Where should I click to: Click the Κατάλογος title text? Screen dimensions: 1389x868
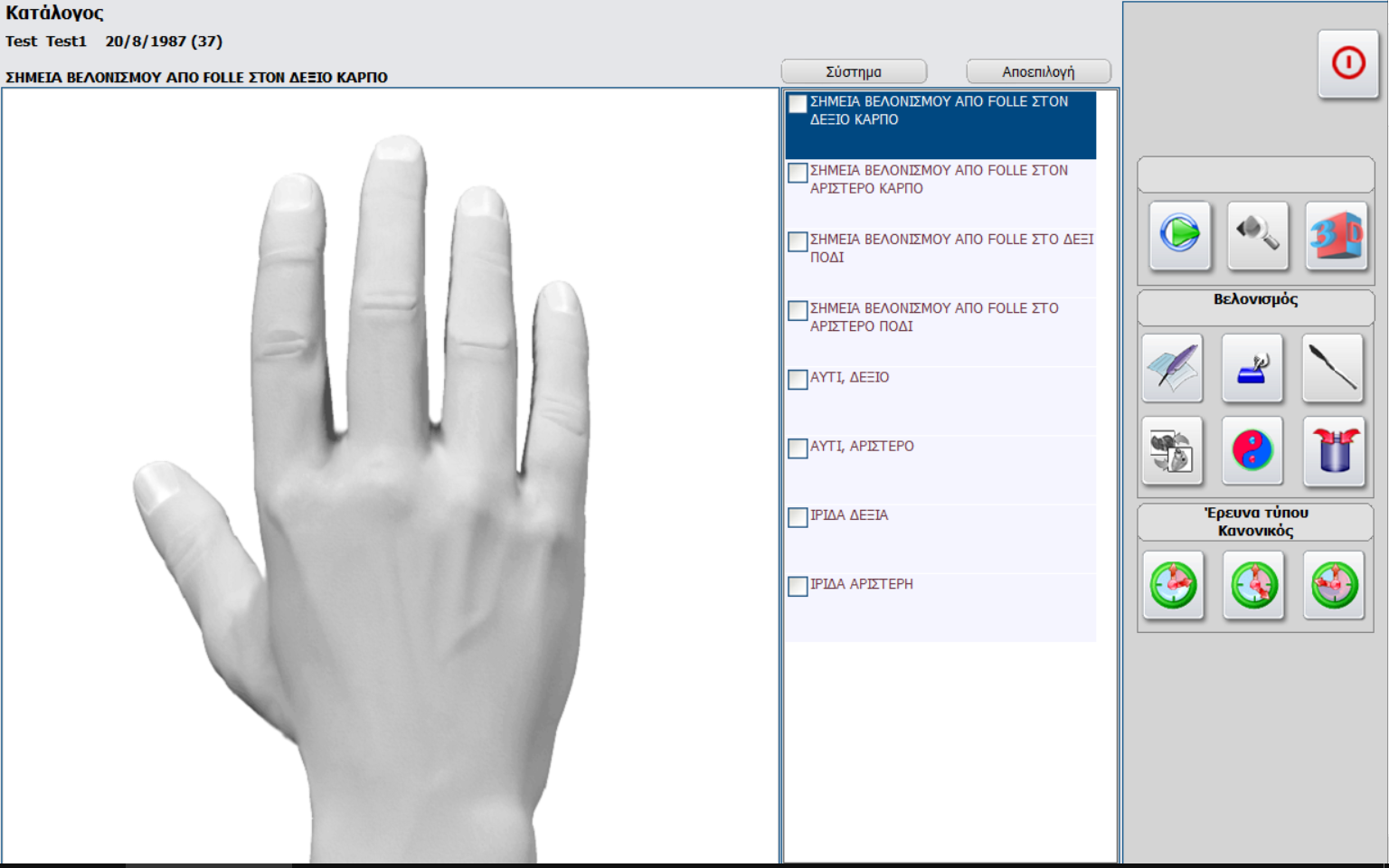coord(54,14)
